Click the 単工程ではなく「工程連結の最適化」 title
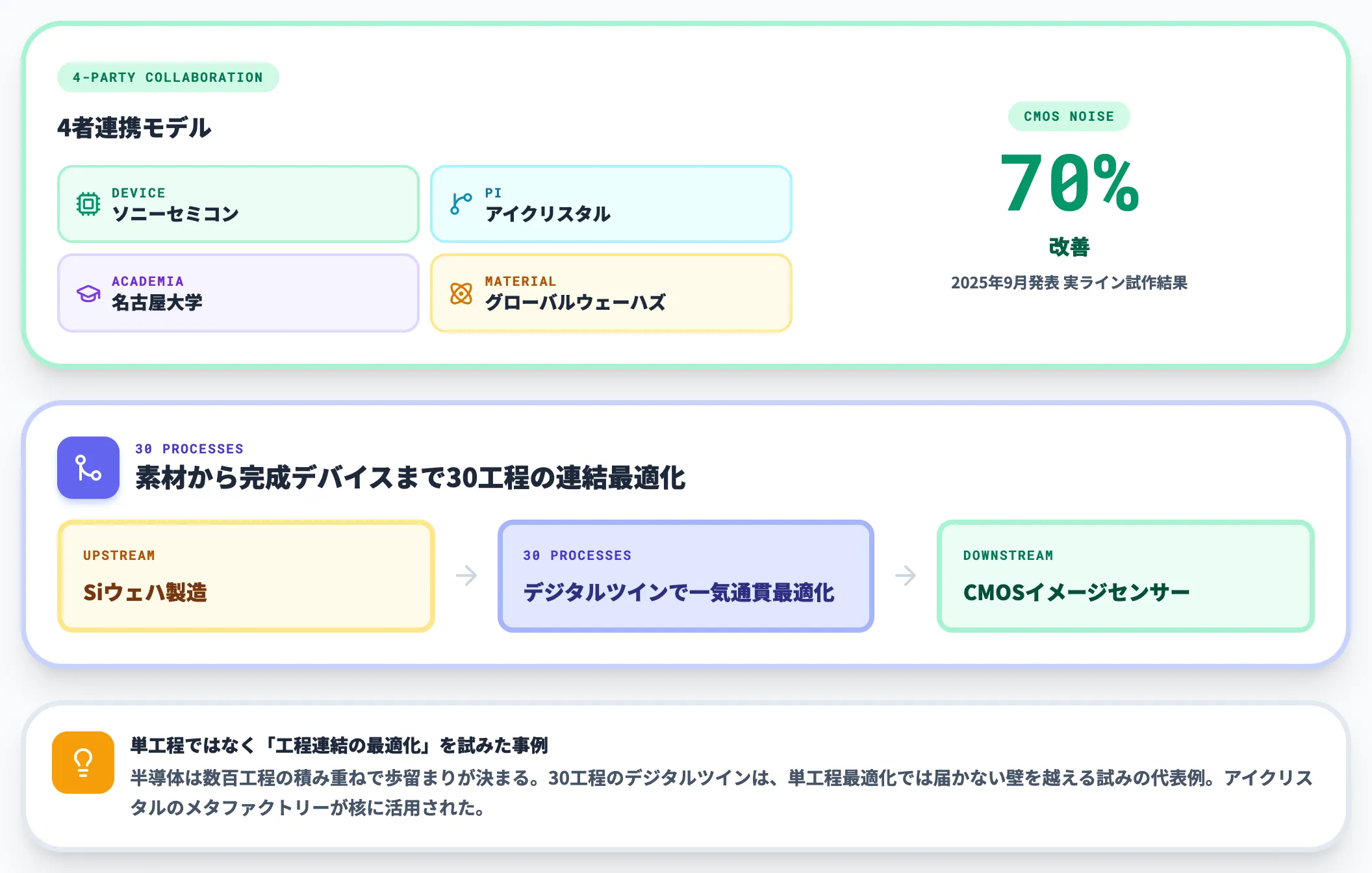This screenshot has height=873, width=1372. [x=339, y=745]
